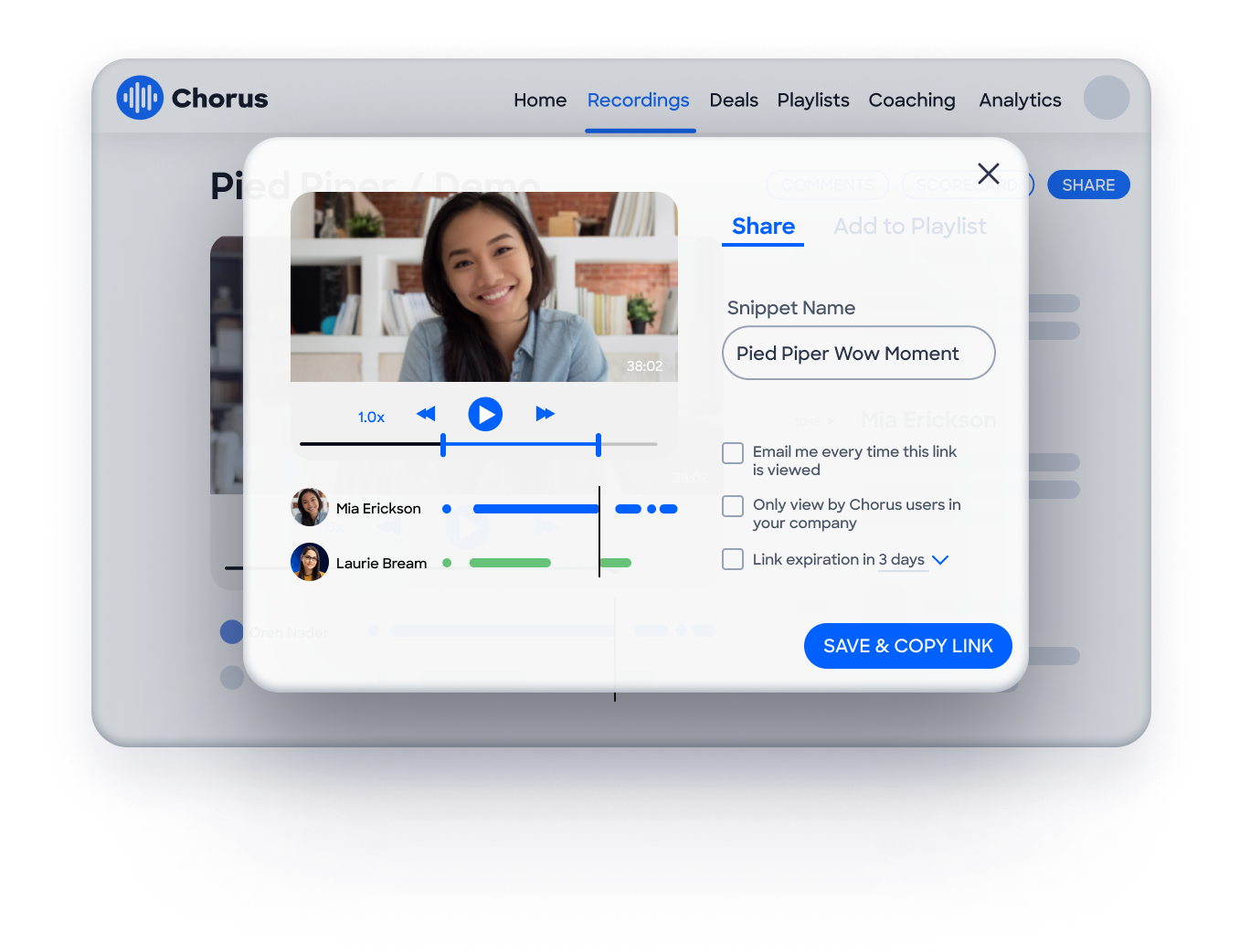Edit the Snippet Name field
This screenshot has height=952, width=1250.
click(x=859, y=353)
